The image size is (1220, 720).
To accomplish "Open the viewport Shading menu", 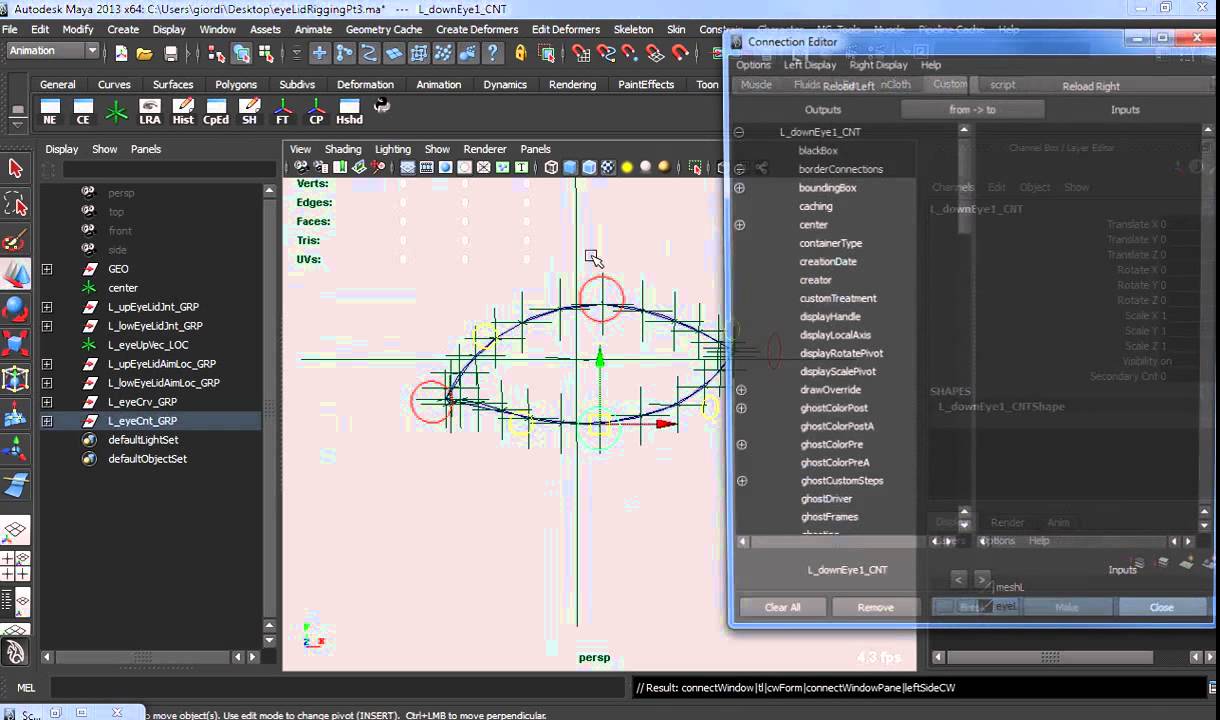I will coord(343,149).
